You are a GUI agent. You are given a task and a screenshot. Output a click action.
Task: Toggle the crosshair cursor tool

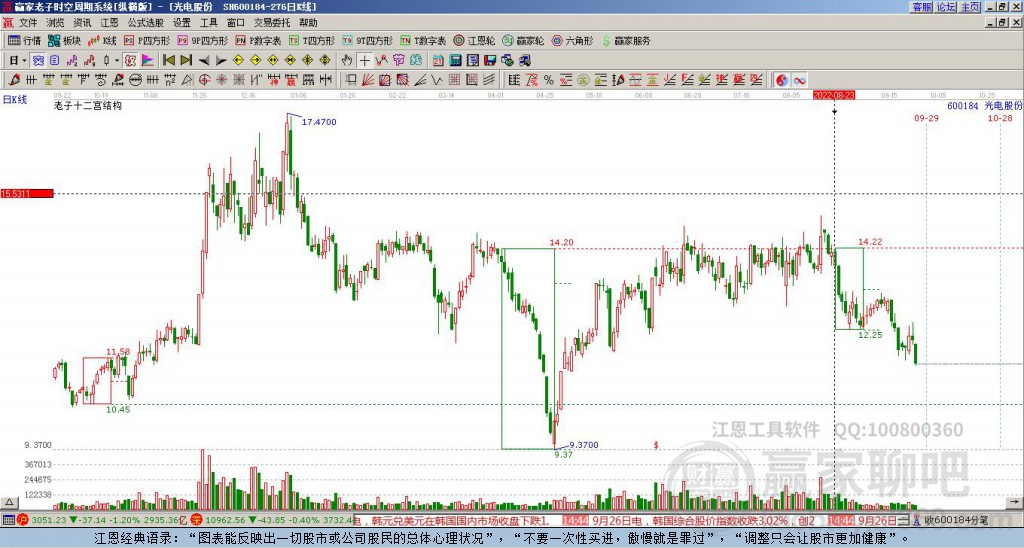click(364, 60)
